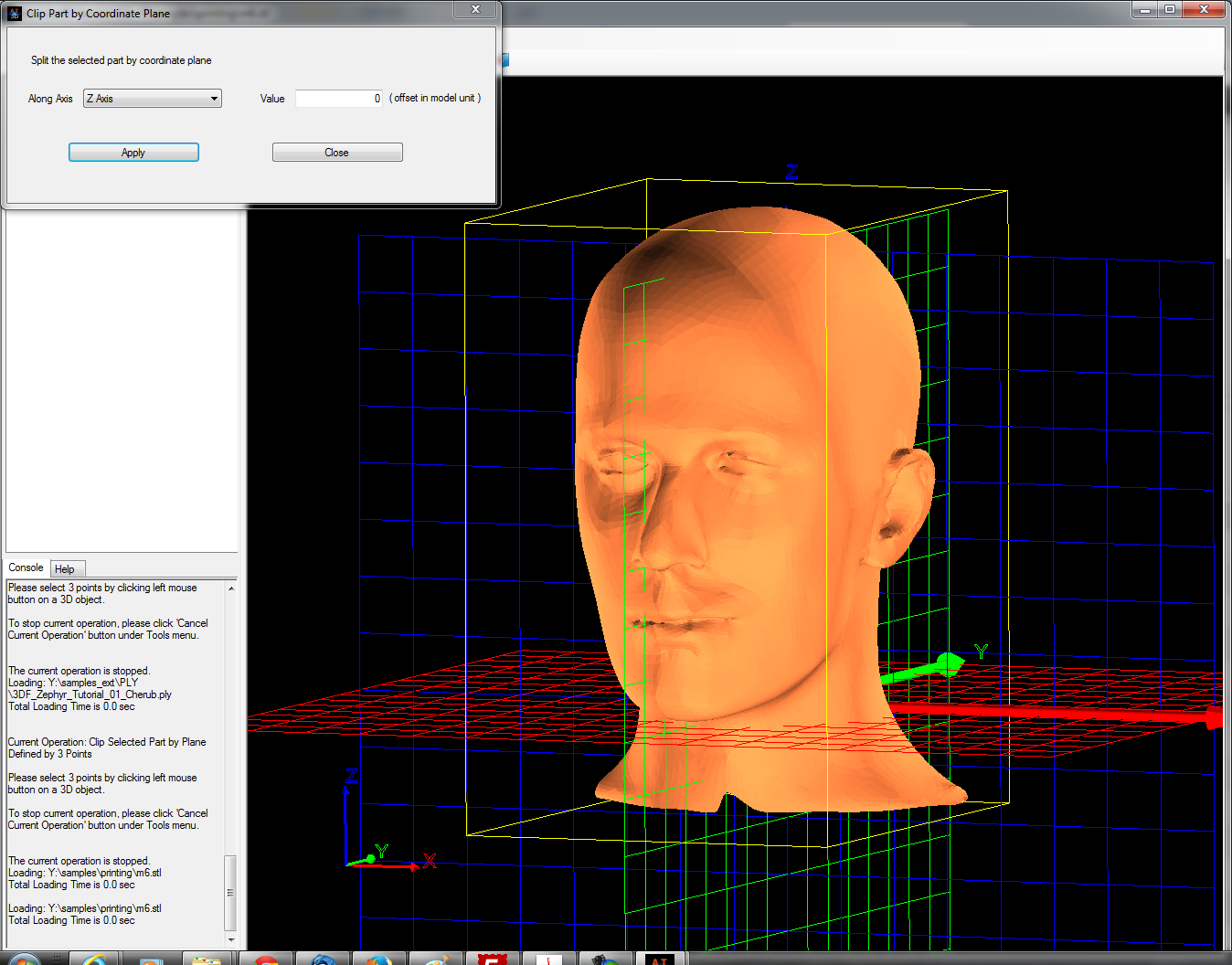Click the Apply button in the clip dialog
Screen dimensions: 1232x965
[133, 153]
